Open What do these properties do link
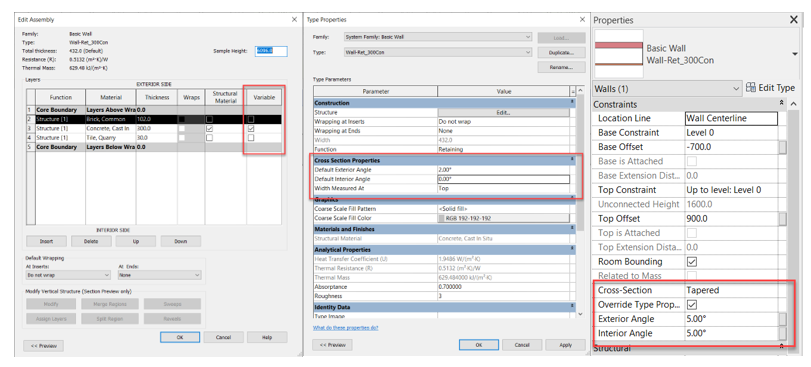 [x=345, y=328]
